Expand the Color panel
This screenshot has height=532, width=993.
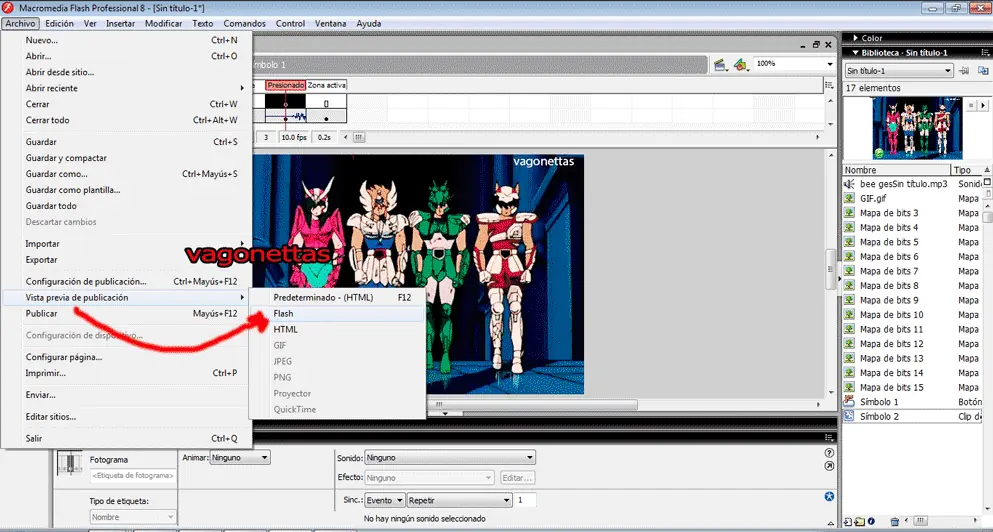point(856,38)
